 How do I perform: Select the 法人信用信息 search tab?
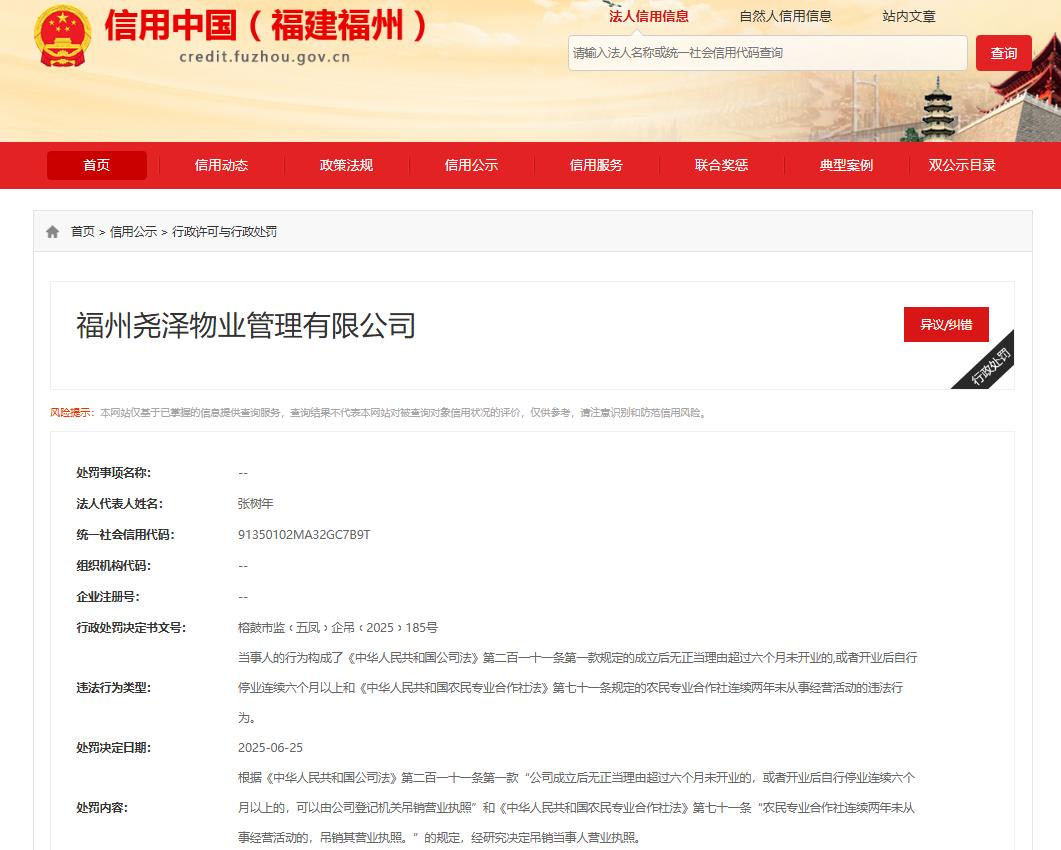coord(648,16)
